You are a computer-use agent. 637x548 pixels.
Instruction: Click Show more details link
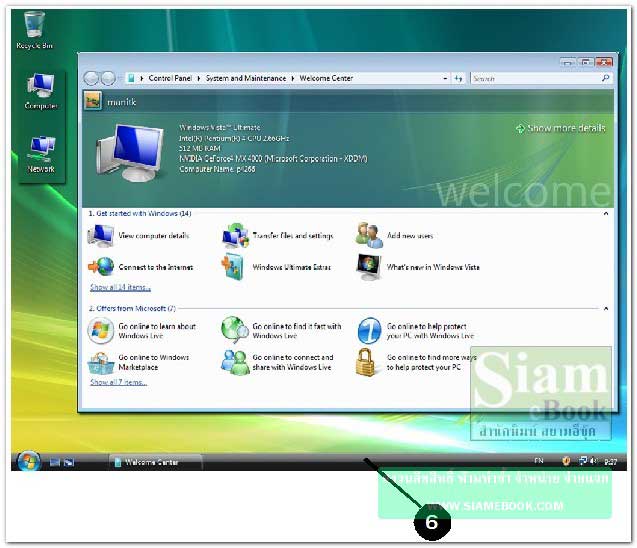(x=561, y=128)
